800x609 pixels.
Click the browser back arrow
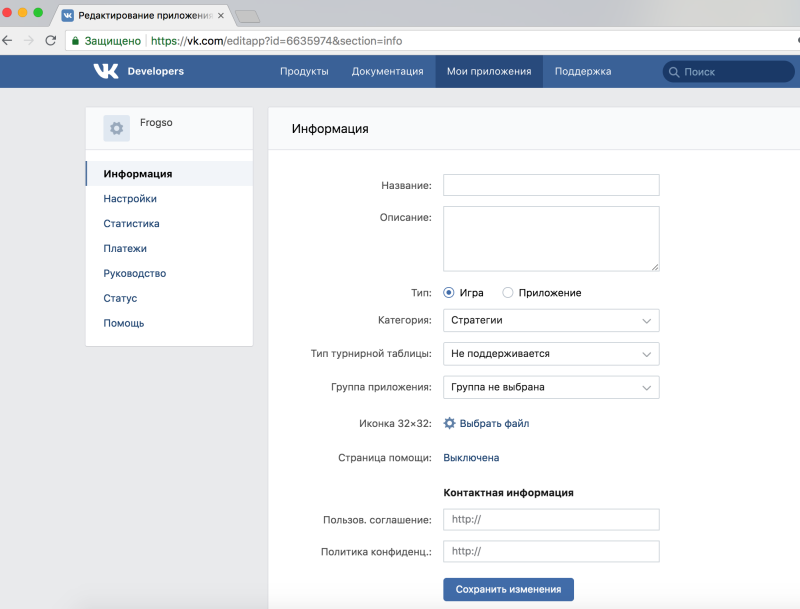[7, 40]
